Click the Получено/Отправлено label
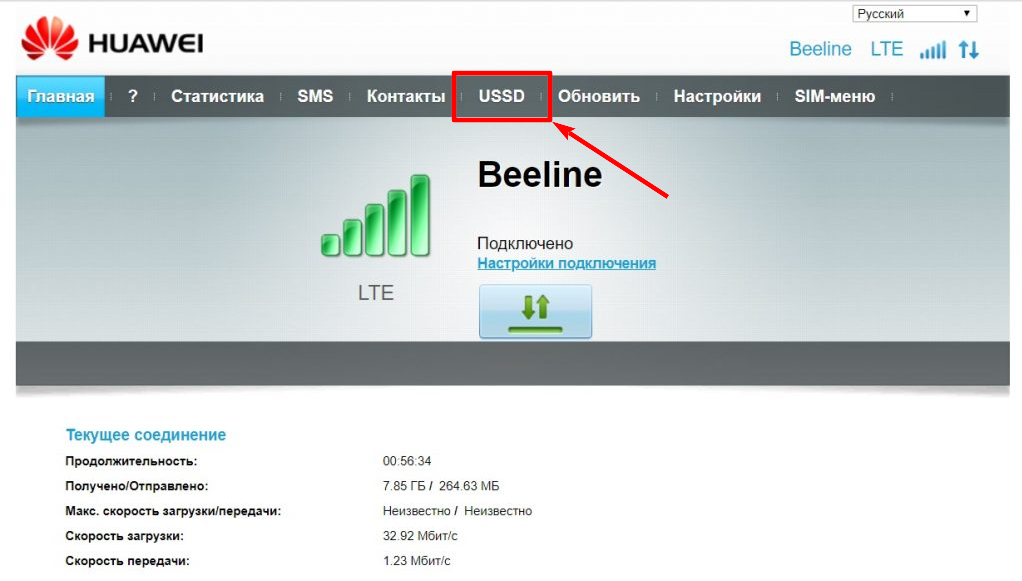Image resolution: width=1022 pixels, height=581 pixels. coord(137,486)
